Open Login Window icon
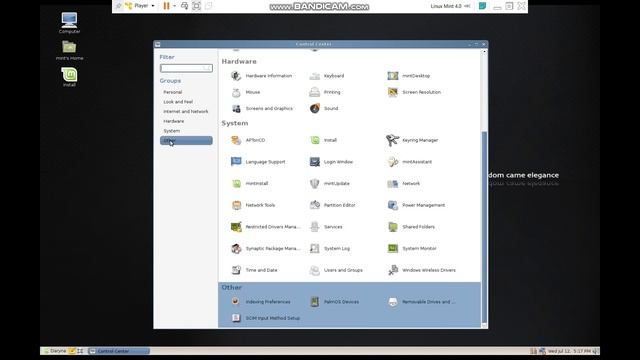 click(x=314, y=162)
